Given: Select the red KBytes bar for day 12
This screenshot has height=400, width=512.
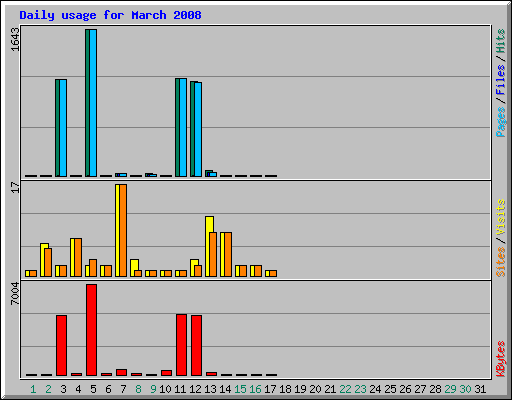Looking at the screenshot, I should click(196, 345).
